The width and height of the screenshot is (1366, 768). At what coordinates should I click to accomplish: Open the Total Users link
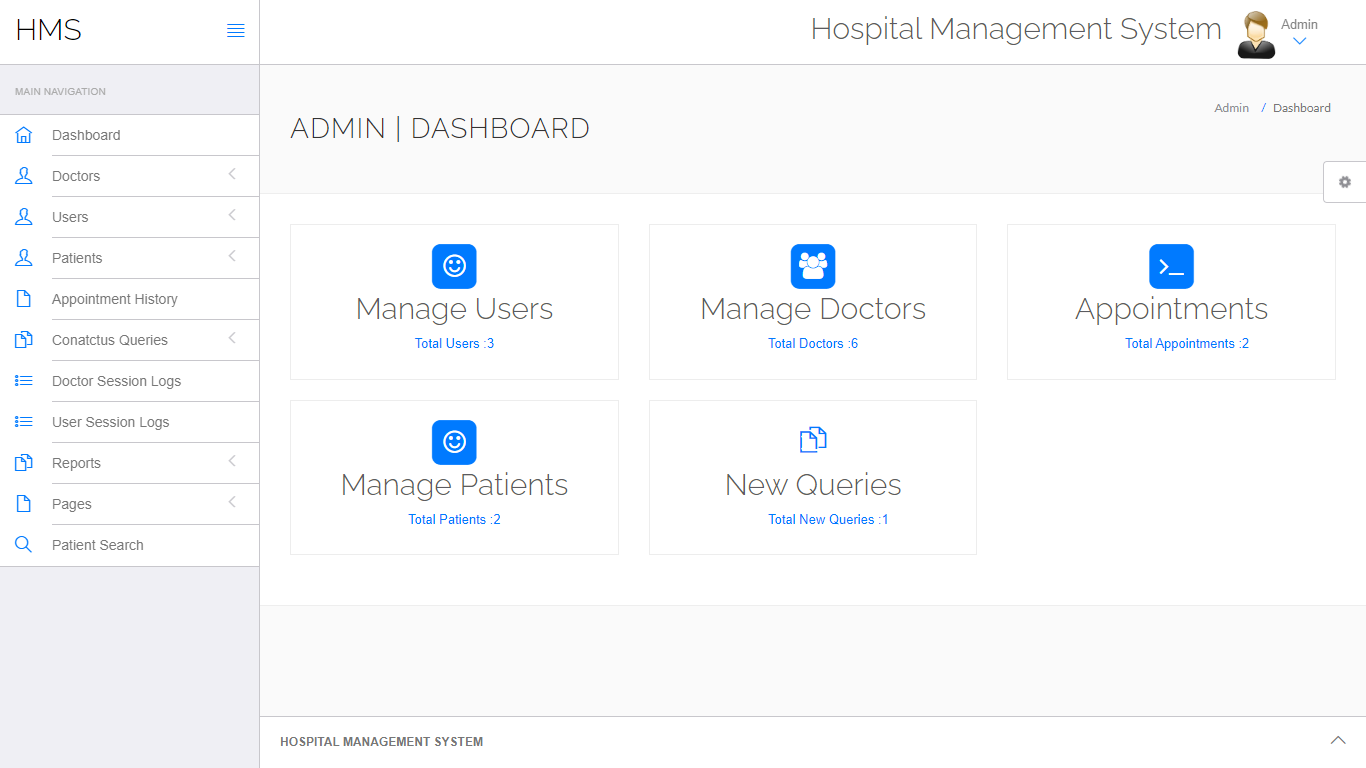454,343
